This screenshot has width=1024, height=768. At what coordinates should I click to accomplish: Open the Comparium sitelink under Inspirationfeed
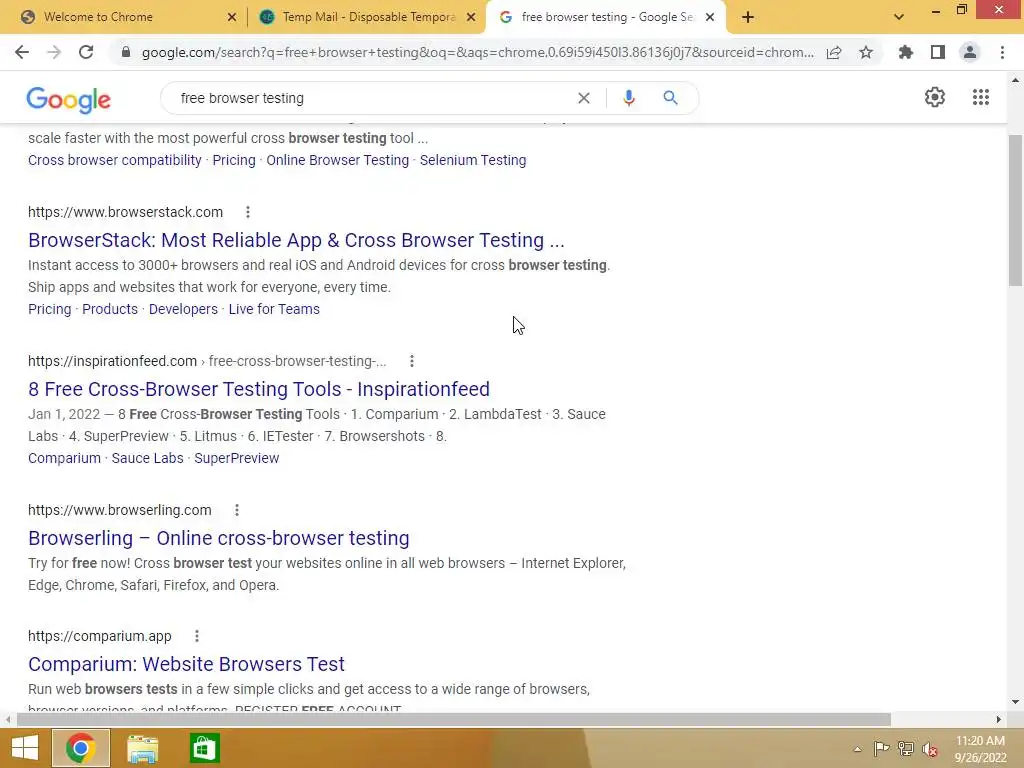(x=64, y=458)
